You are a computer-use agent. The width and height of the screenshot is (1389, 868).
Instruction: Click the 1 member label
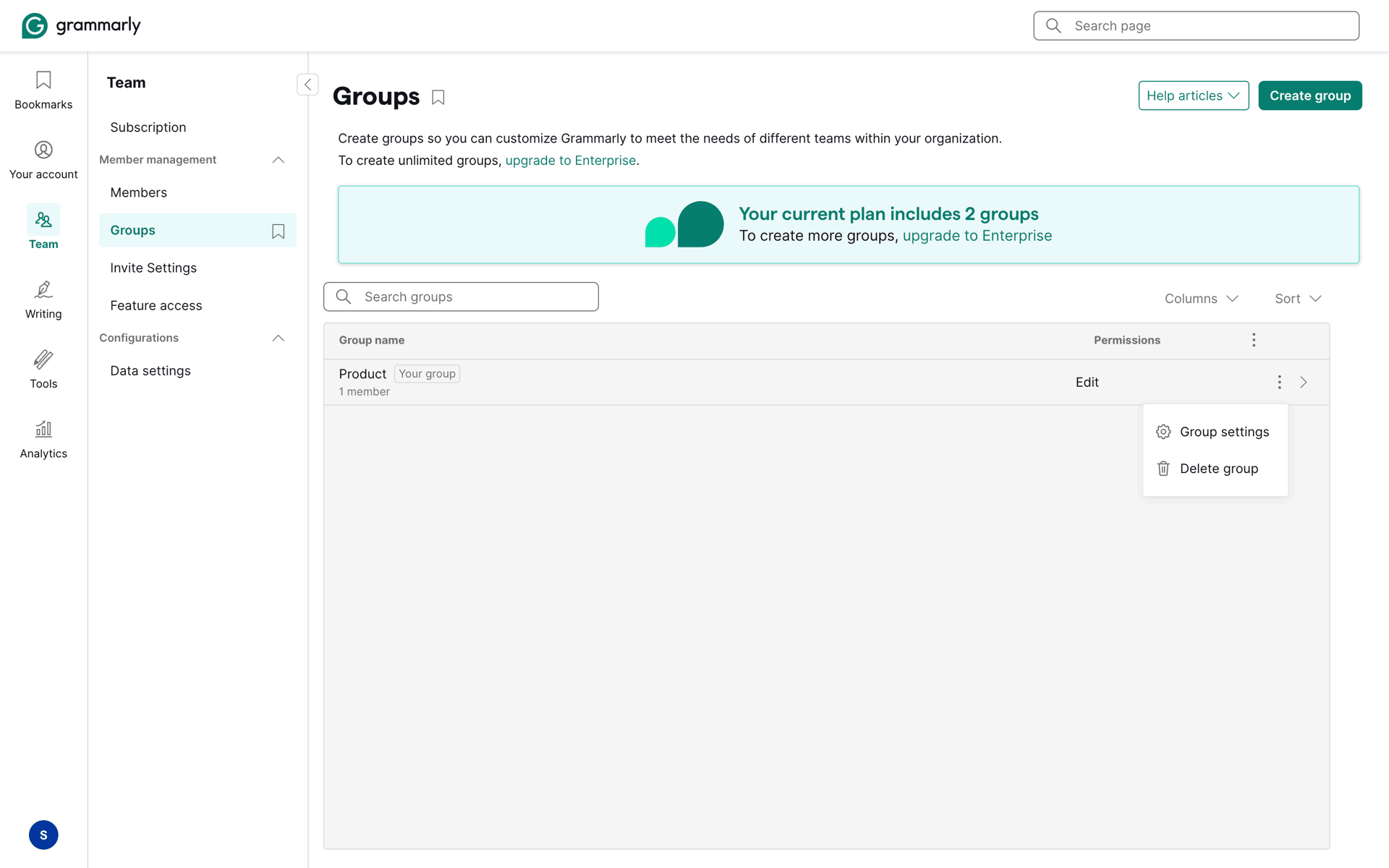tap(365, 391)
